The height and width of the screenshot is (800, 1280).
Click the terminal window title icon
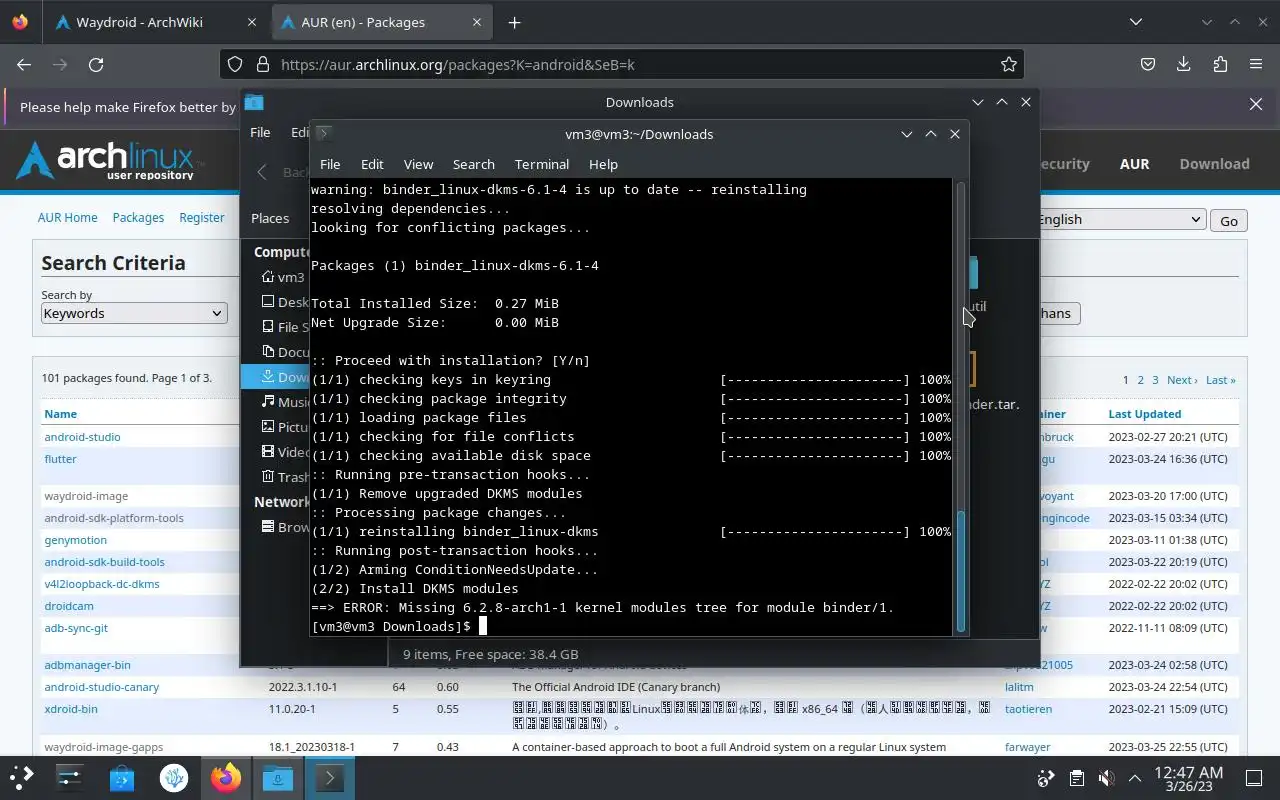pos(323,133)
